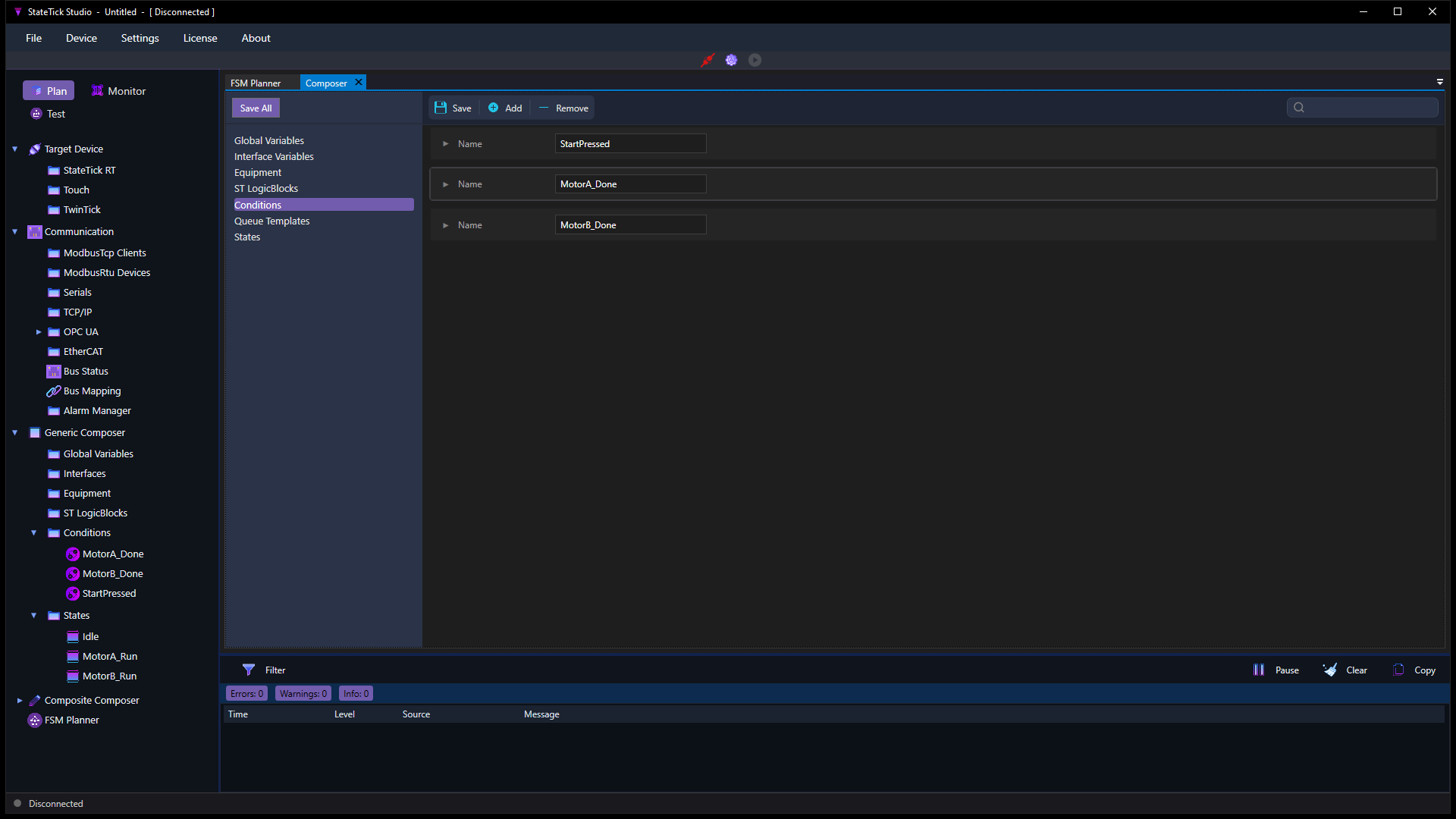Select the Idle state in tree
Image resolution: width=1456 pixels, height=819 pixels.
[x=83, y=637]
